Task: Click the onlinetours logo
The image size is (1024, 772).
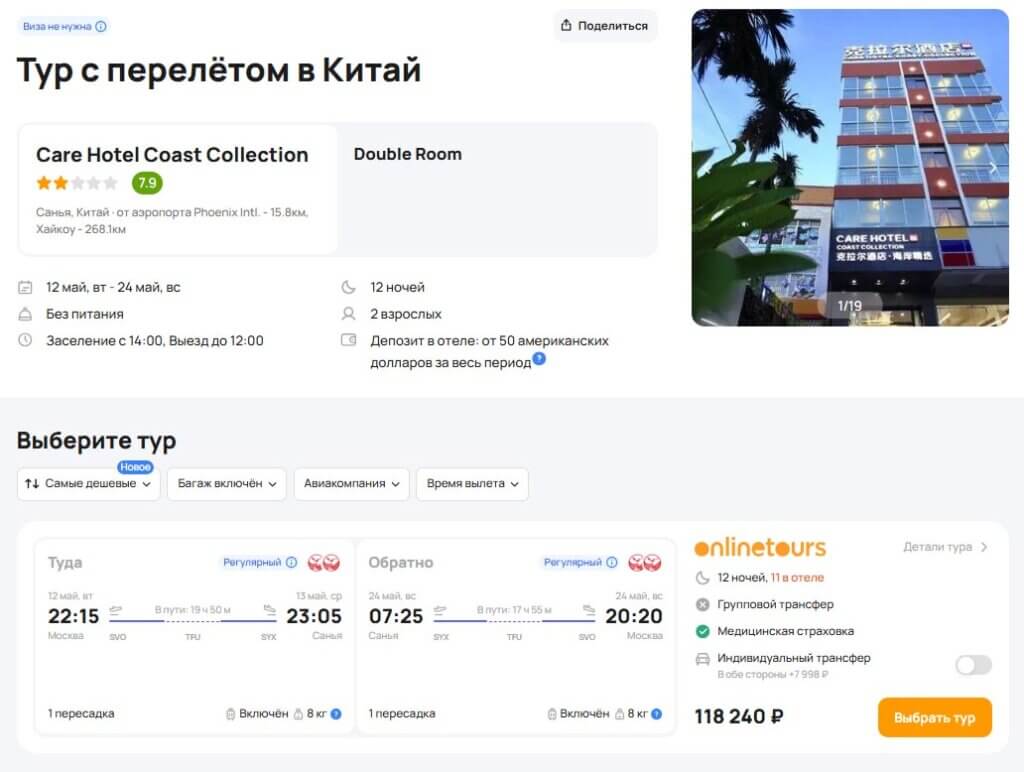Action: (760, 547)
